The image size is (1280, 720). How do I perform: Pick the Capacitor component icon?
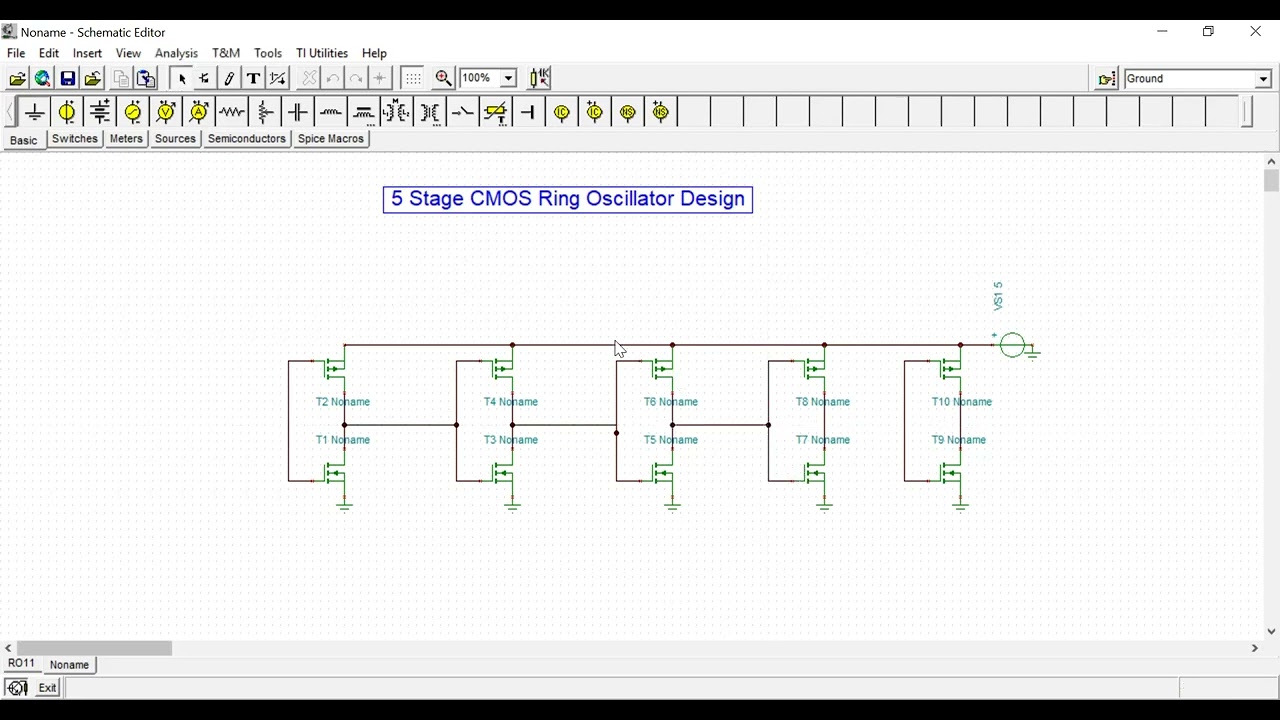(x=298, y=112)
